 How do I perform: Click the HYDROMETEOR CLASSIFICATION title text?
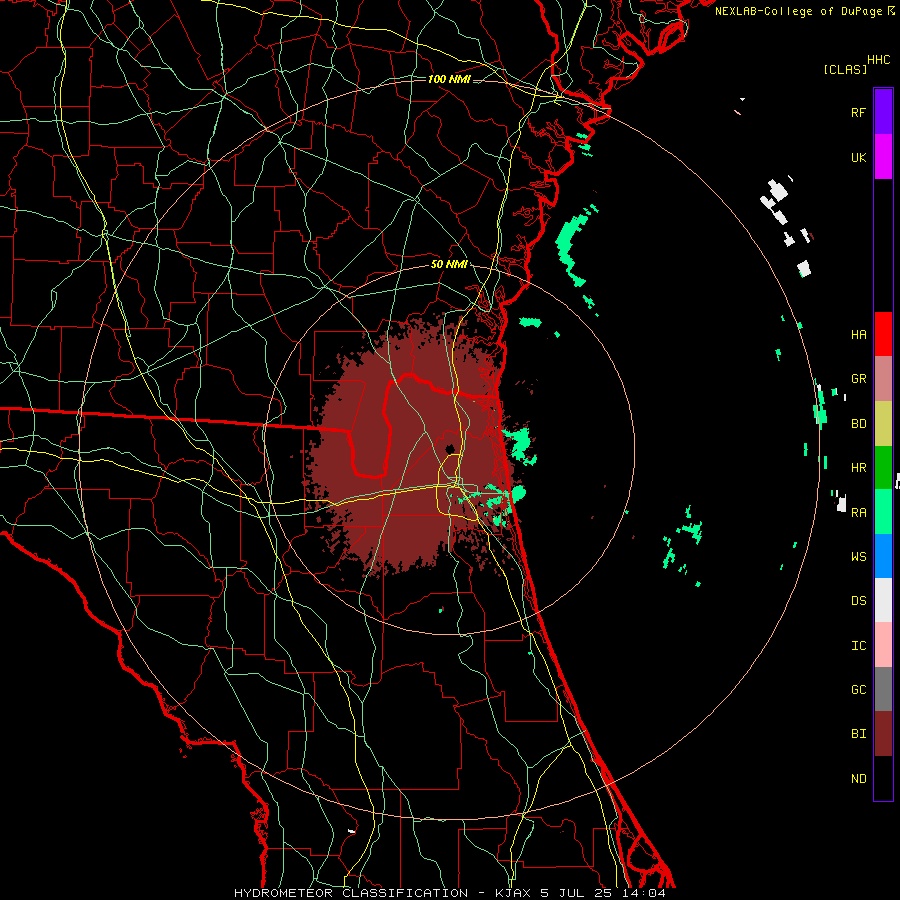[351, 893]
